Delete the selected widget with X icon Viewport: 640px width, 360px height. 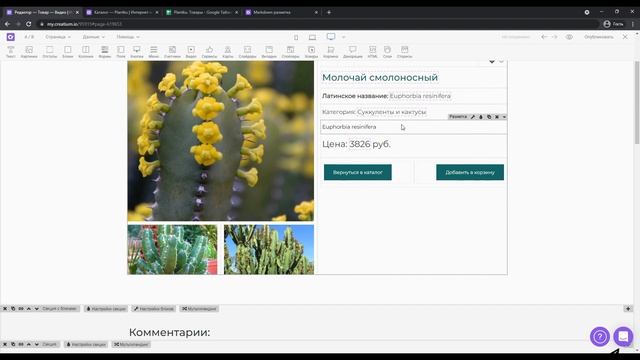tap(497, 117)
